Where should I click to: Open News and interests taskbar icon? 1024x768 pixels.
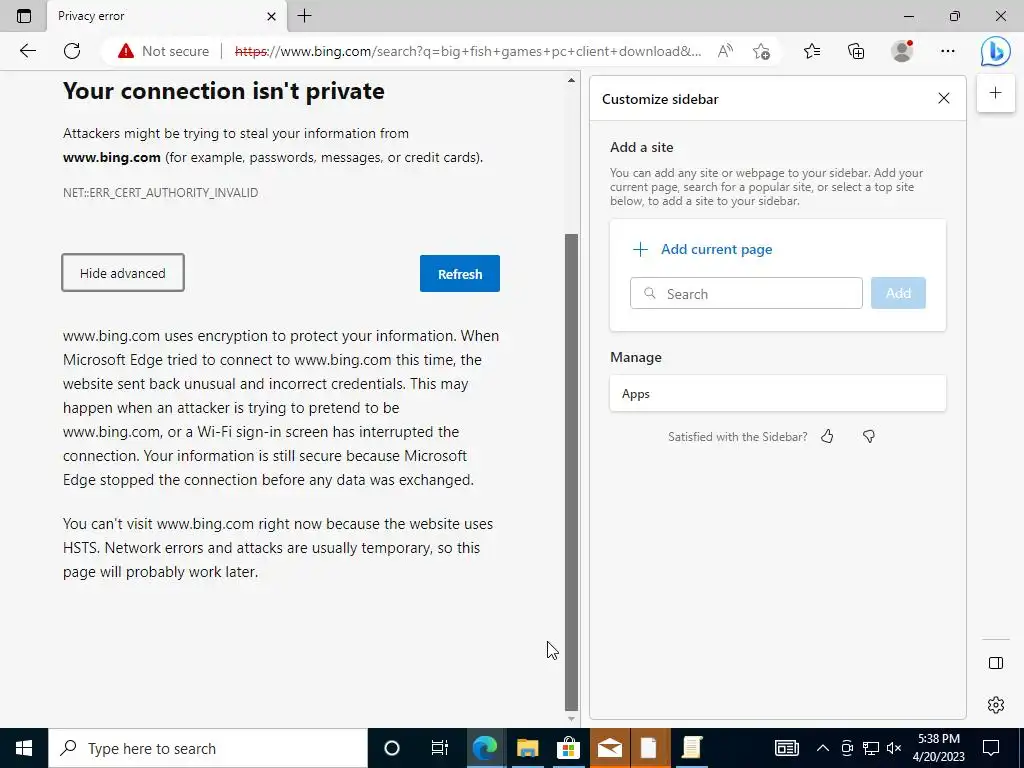point(786,748)
